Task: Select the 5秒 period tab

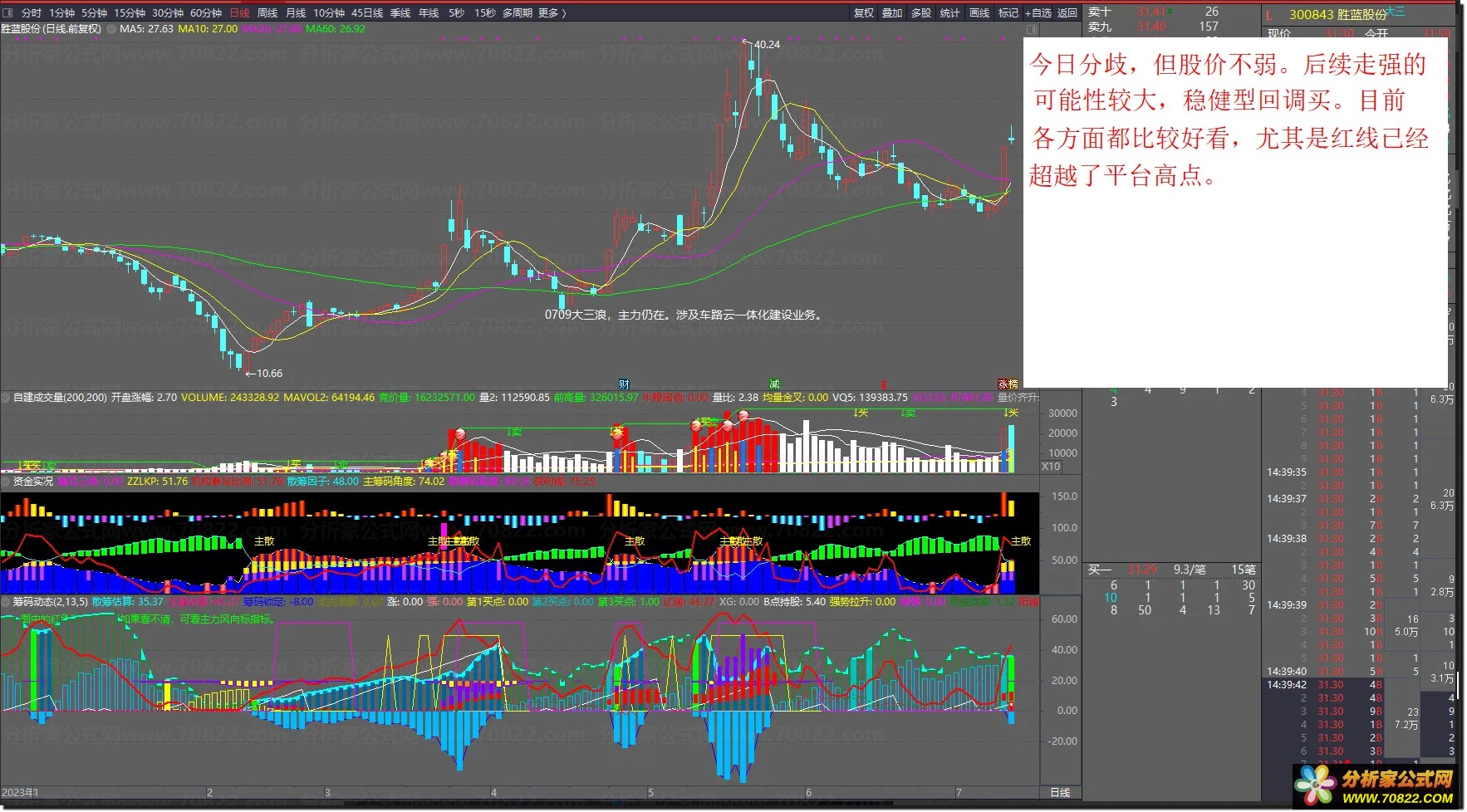Action: (457, 13)
